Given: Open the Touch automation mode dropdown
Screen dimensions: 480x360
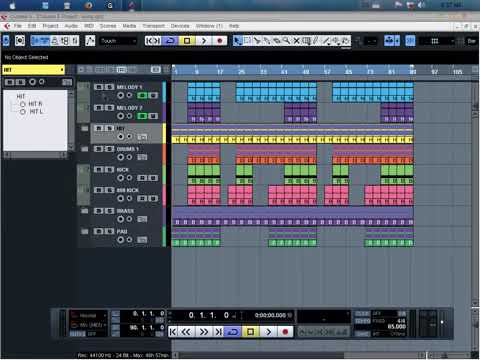Looking at the screenshot, I should (118, 41).
